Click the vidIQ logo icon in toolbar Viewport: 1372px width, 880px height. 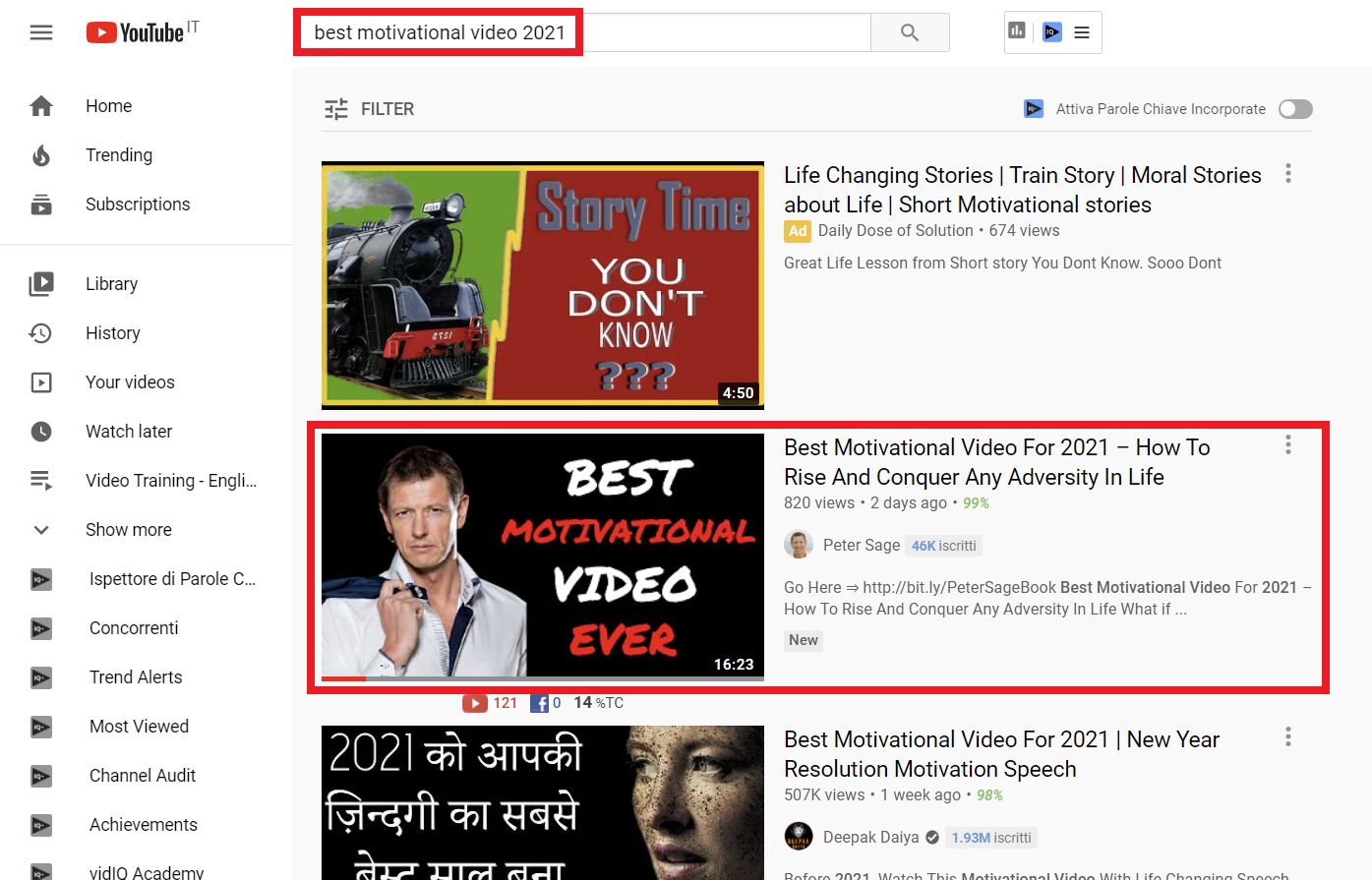(1052, 32)
